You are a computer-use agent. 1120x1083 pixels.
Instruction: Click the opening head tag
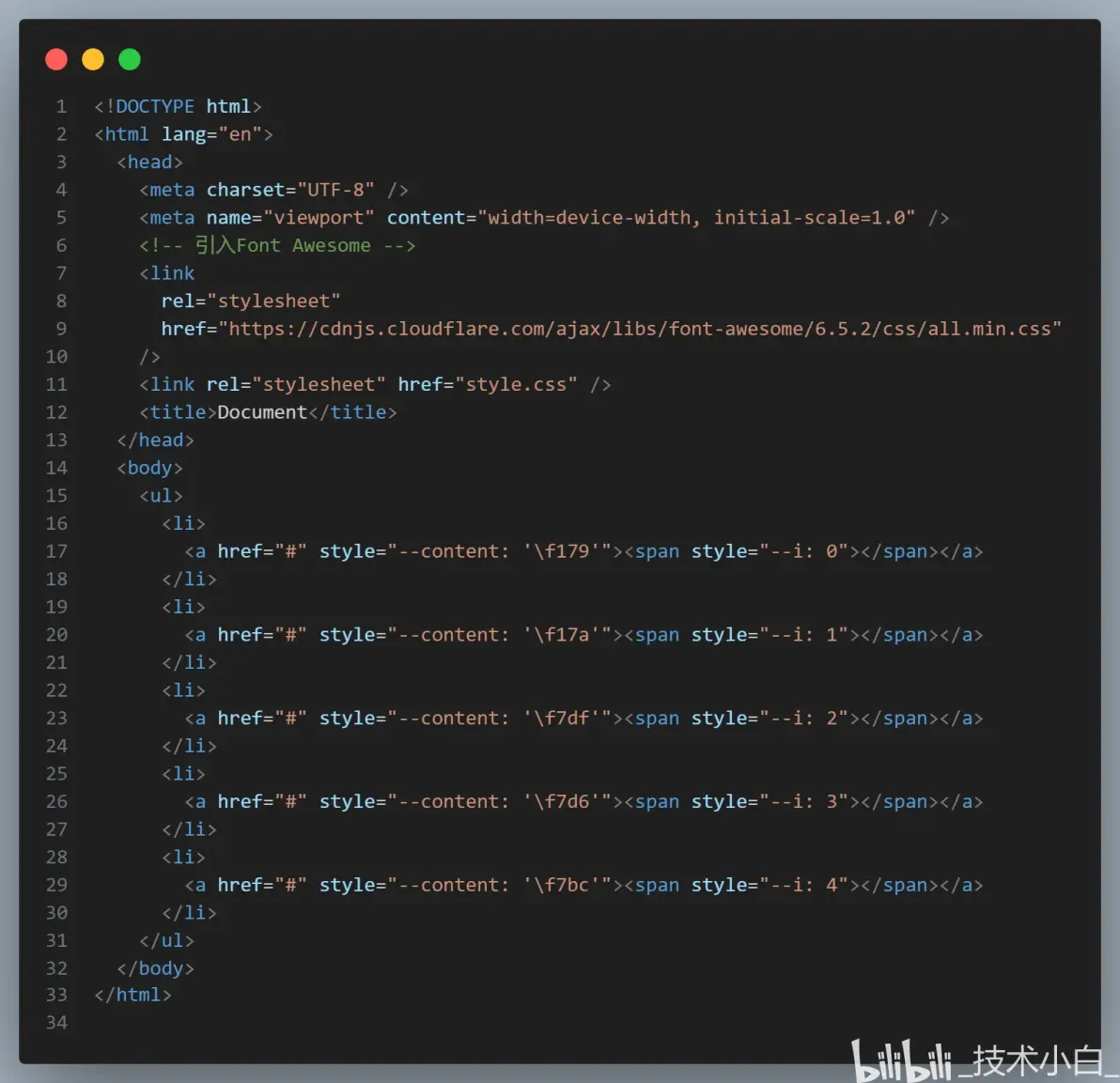point(150,162)
